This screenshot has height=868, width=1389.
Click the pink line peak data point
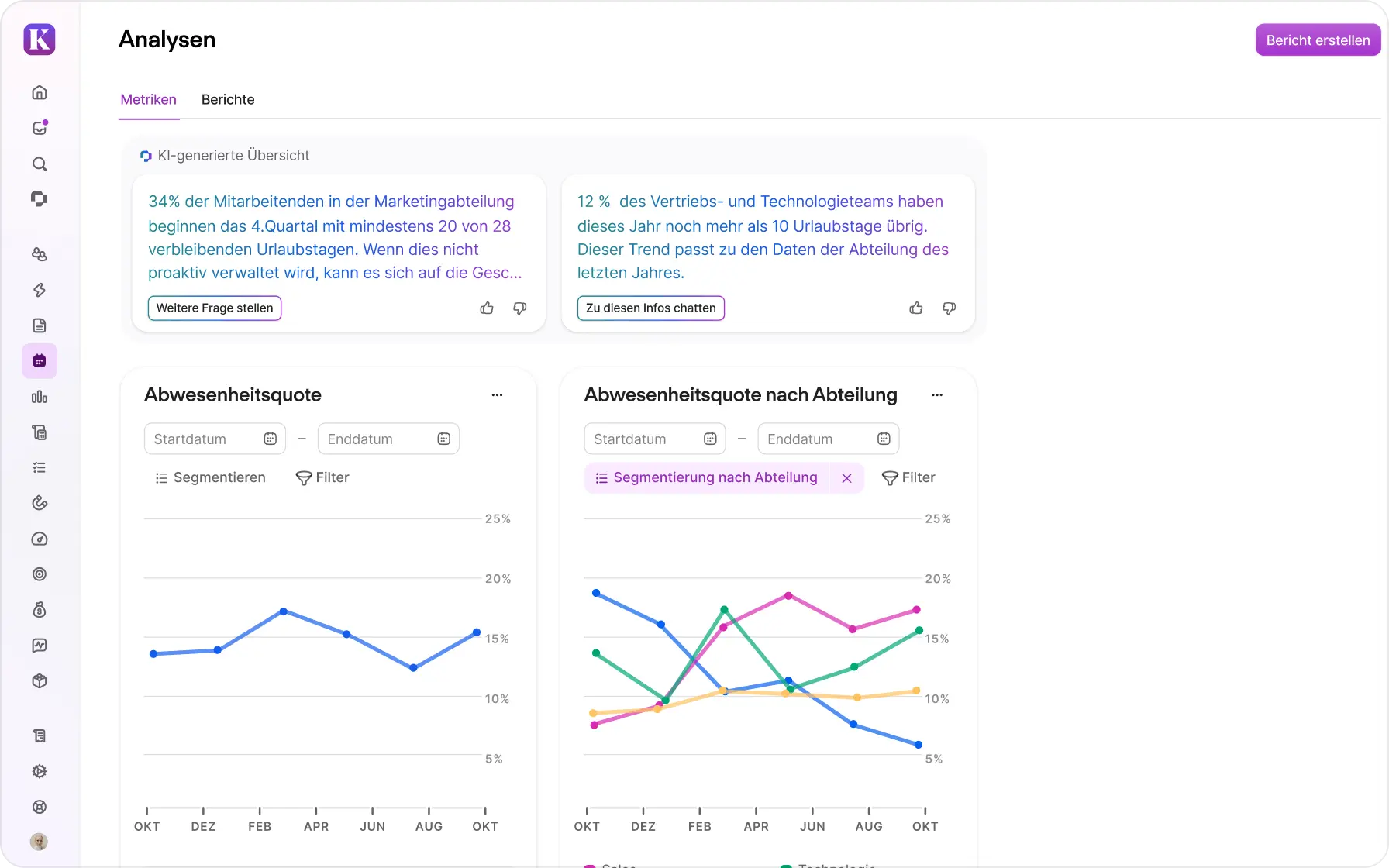788,596
